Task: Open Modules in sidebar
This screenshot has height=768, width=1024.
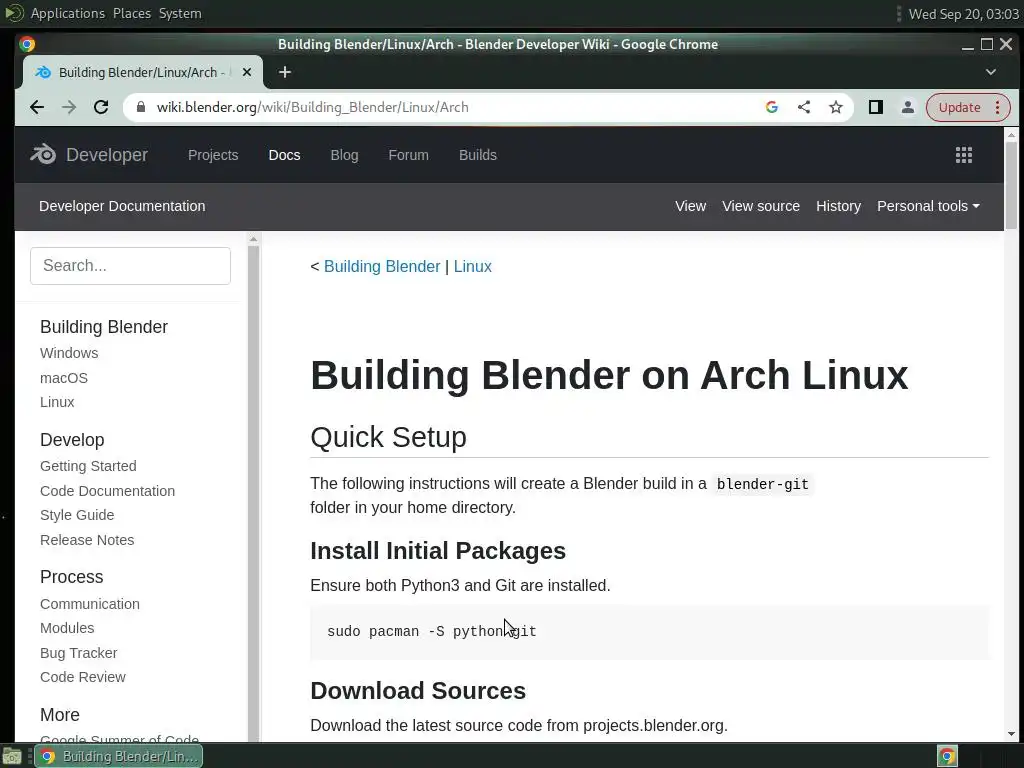Action: [67, 628]
